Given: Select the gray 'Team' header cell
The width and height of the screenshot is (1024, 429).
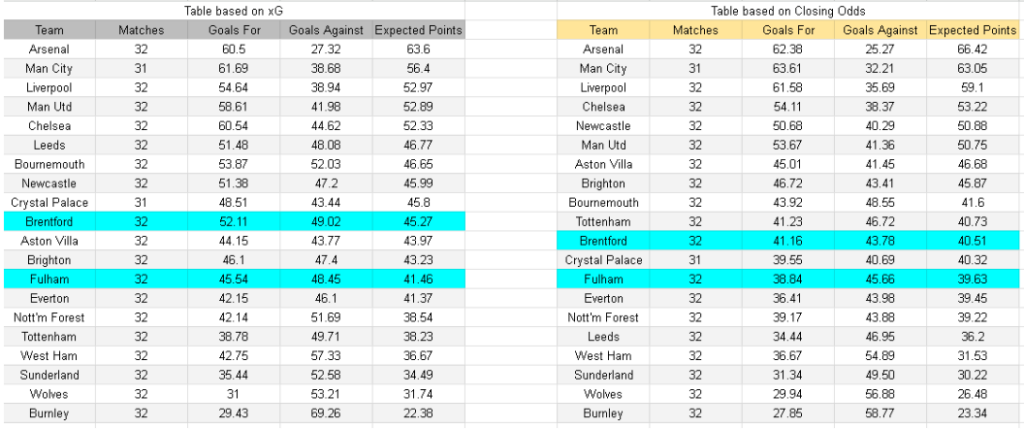Looking at the screenshot, I should point(49,30).
